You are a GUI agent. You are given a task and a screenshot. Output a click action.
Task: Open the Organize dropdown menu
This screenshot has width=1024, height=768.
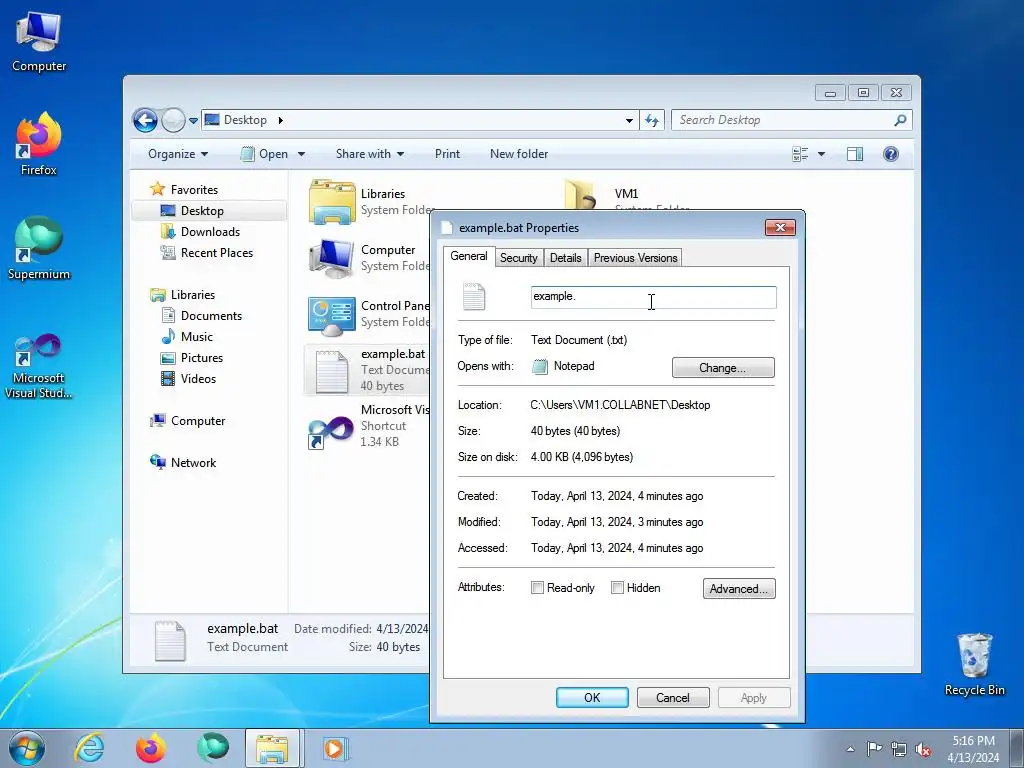tap(178, 154)
